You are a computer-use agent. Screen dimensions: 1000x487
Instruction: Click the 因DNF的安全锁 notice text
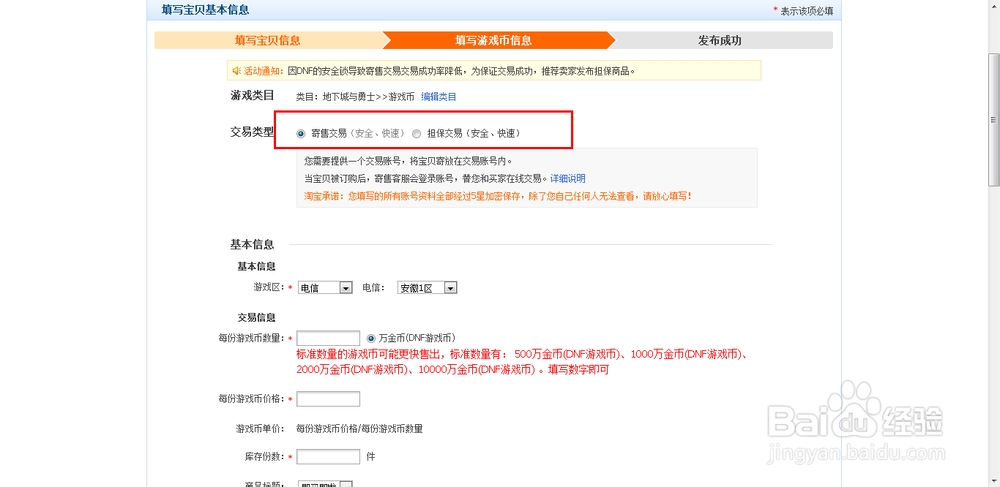tap(461, 70)
